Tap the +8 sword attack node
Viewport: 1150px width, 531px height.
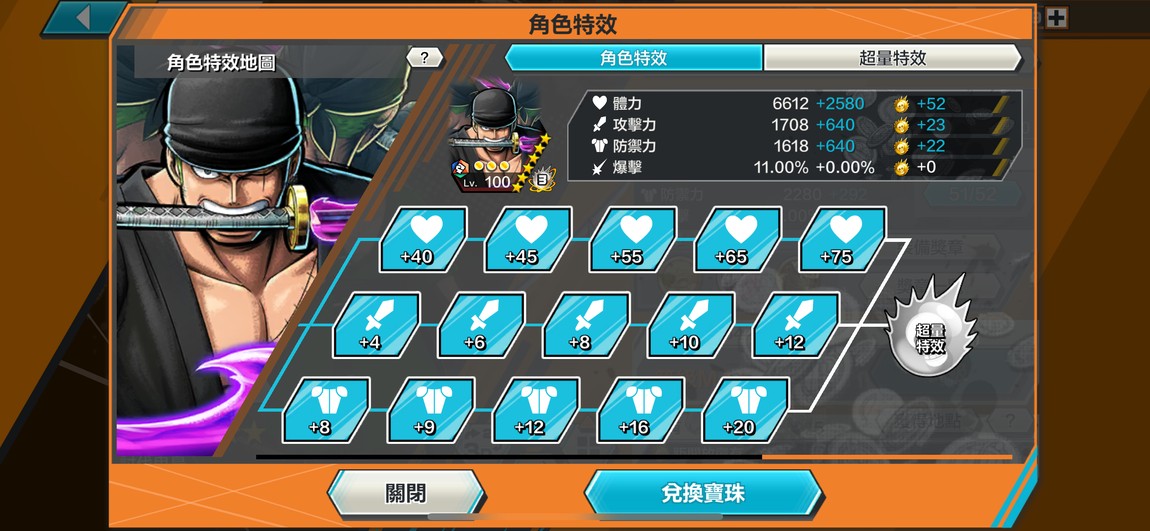click(587, 325)
